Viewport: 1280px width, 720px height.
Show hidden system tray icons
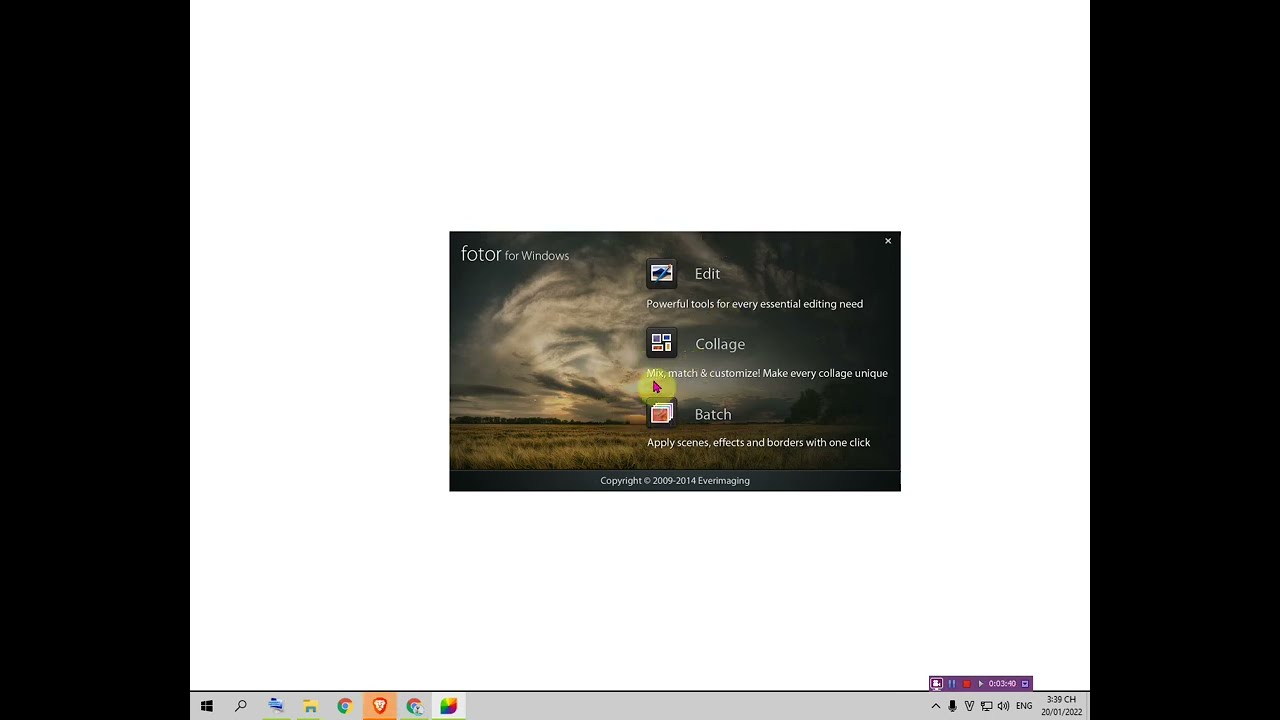click(936, 706)
